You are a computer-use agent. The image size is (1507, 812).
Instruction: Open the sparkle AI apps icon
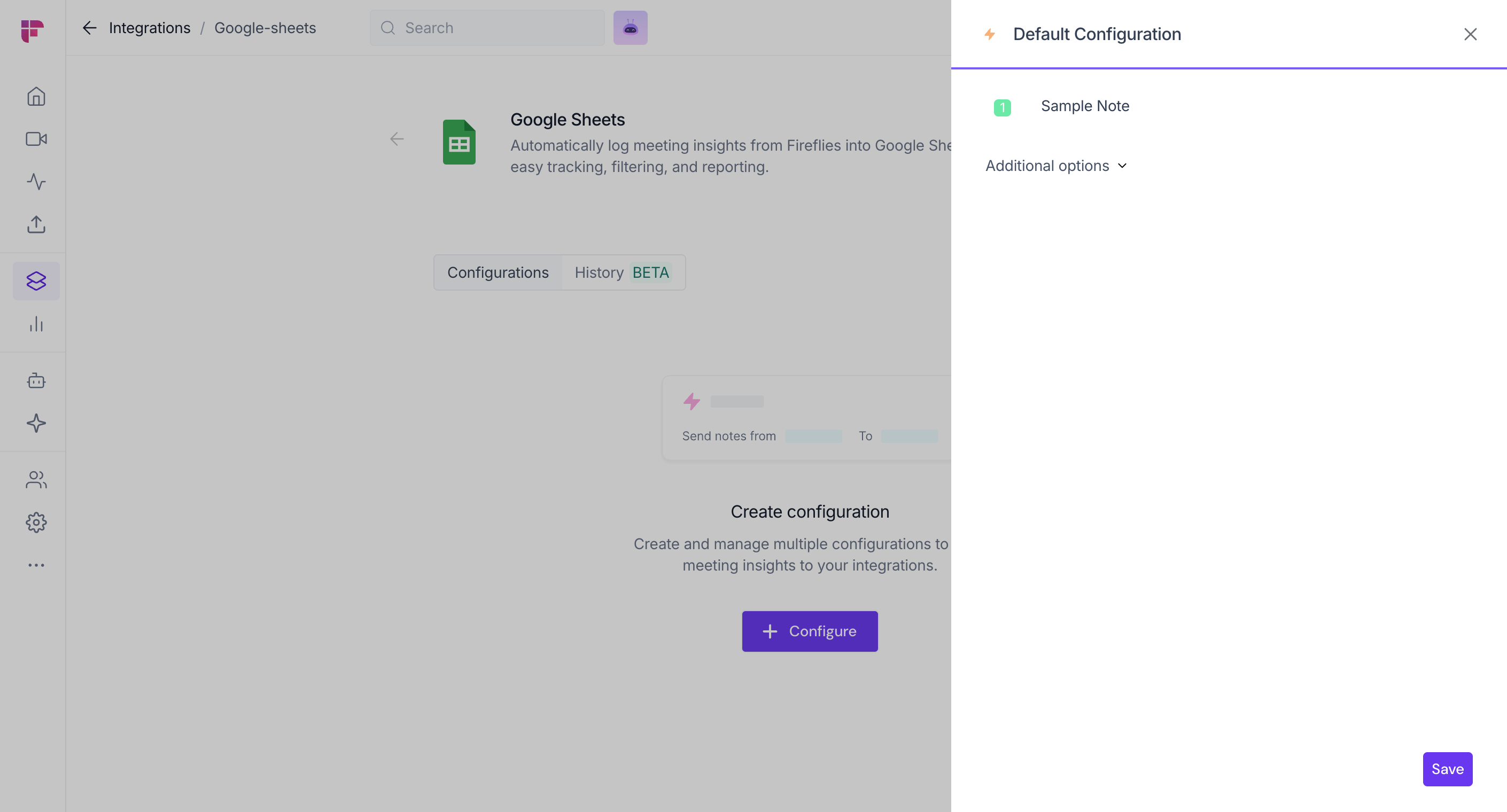click(x=36, y=423)
